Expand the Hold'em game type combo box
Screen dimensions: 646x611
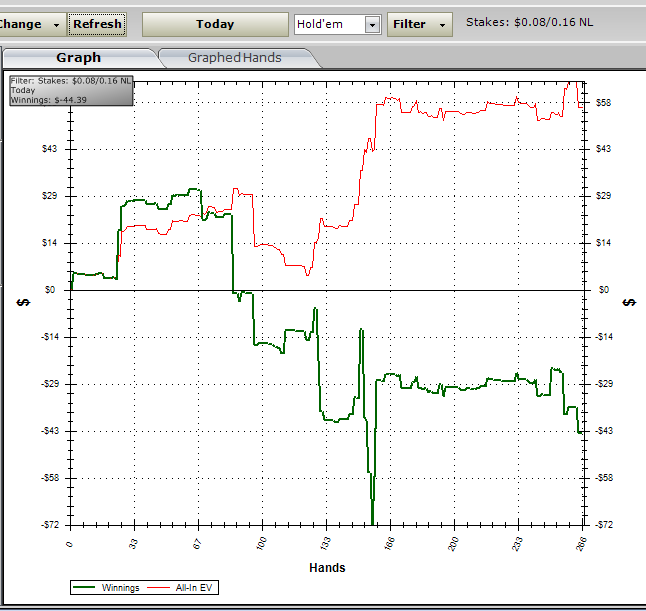pyautogui.click(x=372, y=25)
